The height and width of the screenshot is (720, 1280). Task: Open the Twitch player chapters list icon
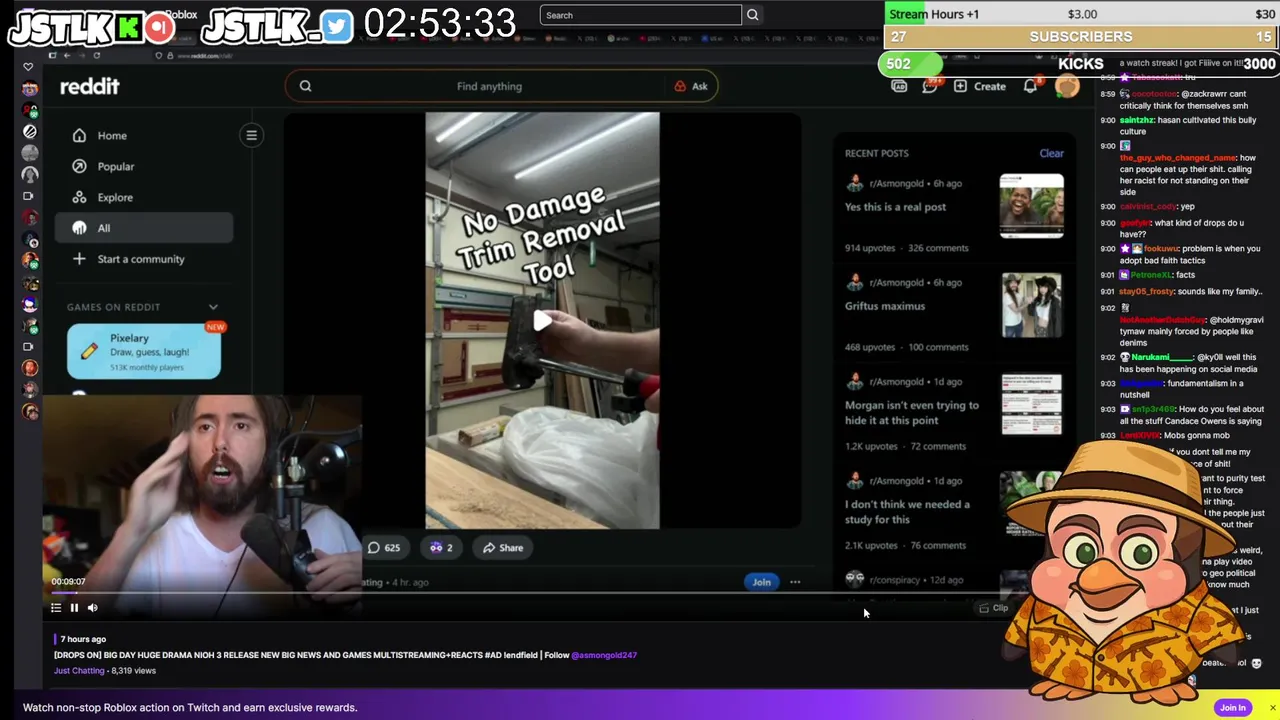(x=56, y=607)
